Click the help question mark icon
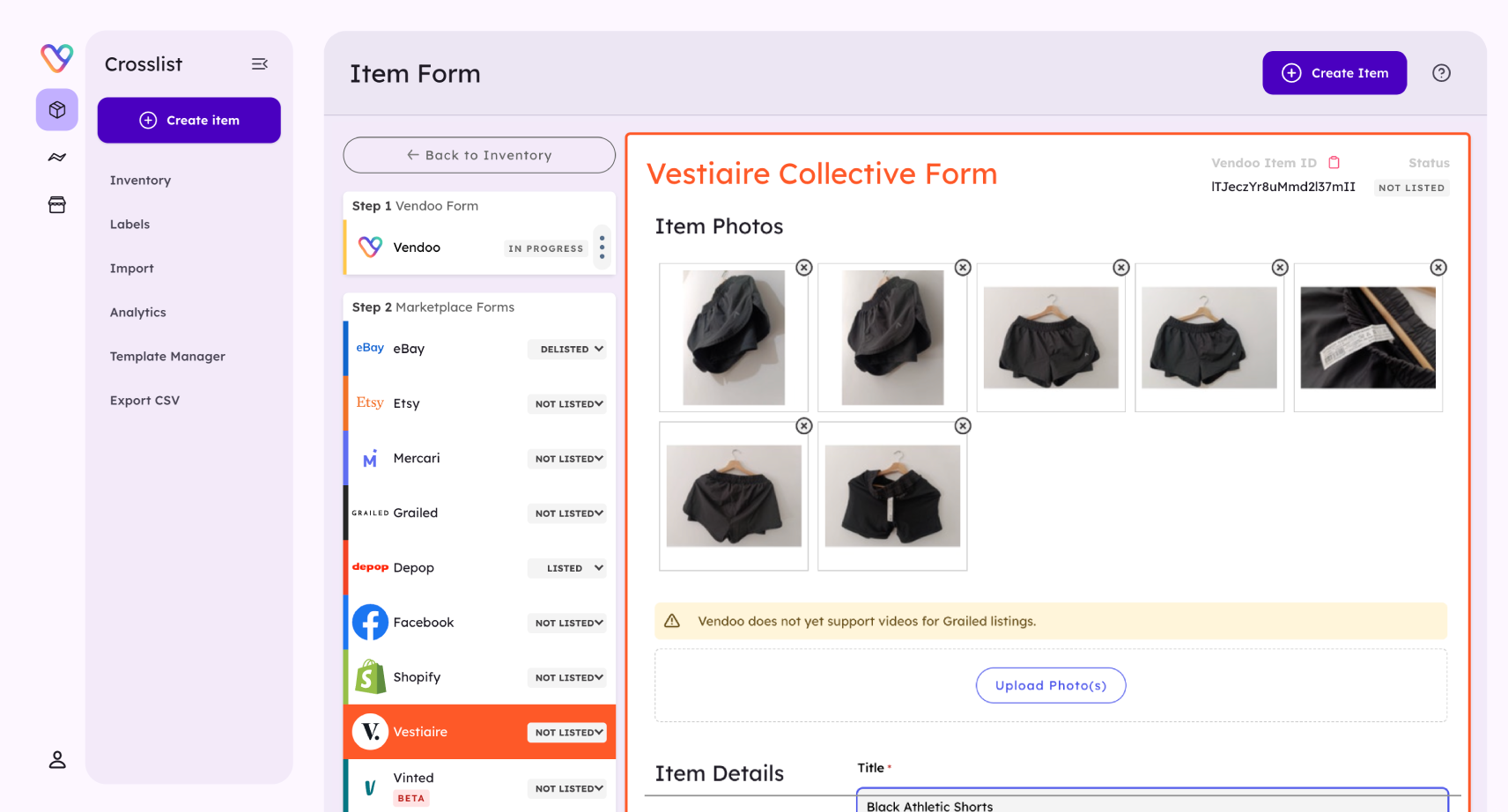1508x812 pixels. click(1441, 73)
